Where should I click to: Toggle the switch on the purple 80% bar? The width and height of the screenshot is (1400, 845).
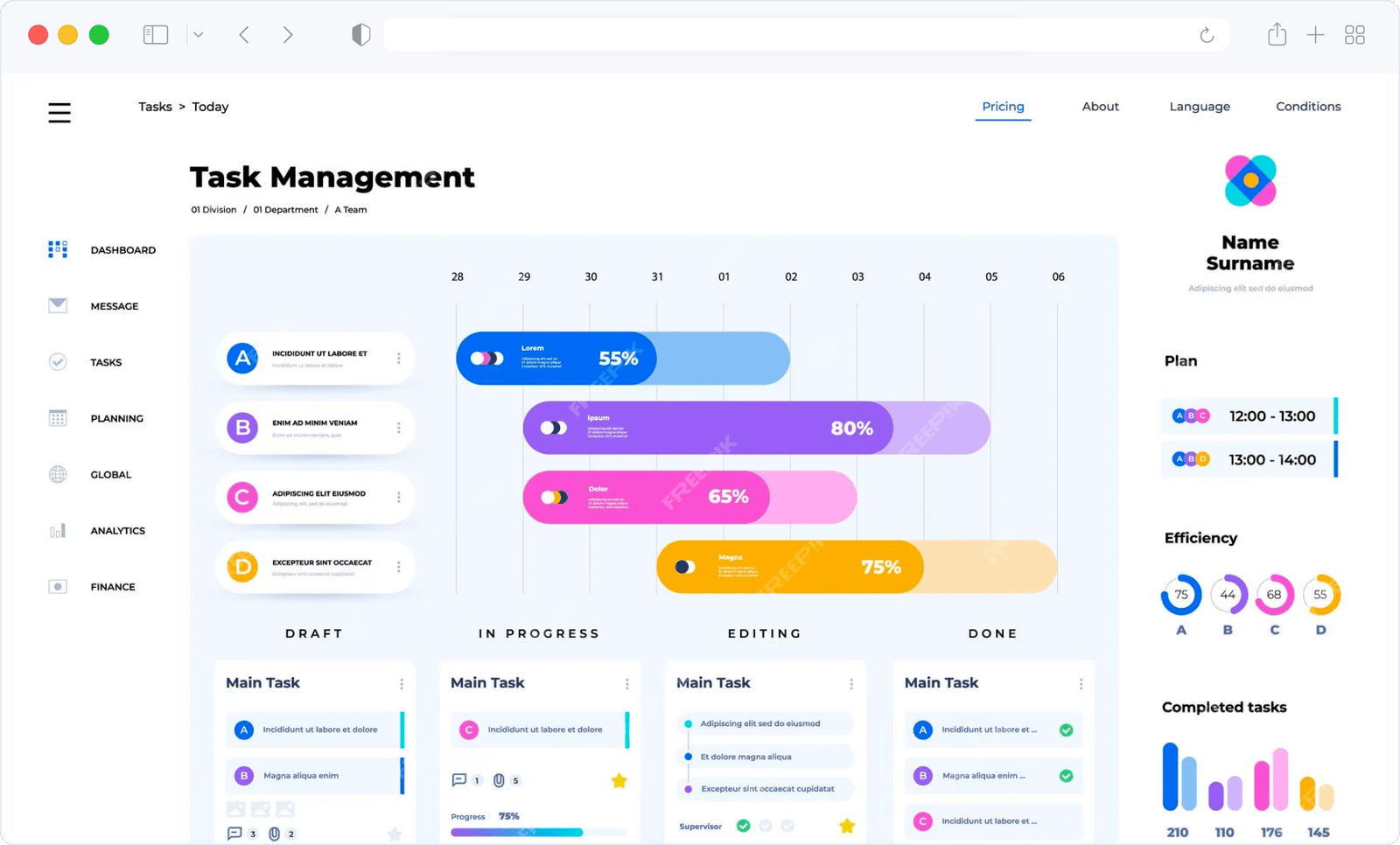553,428
